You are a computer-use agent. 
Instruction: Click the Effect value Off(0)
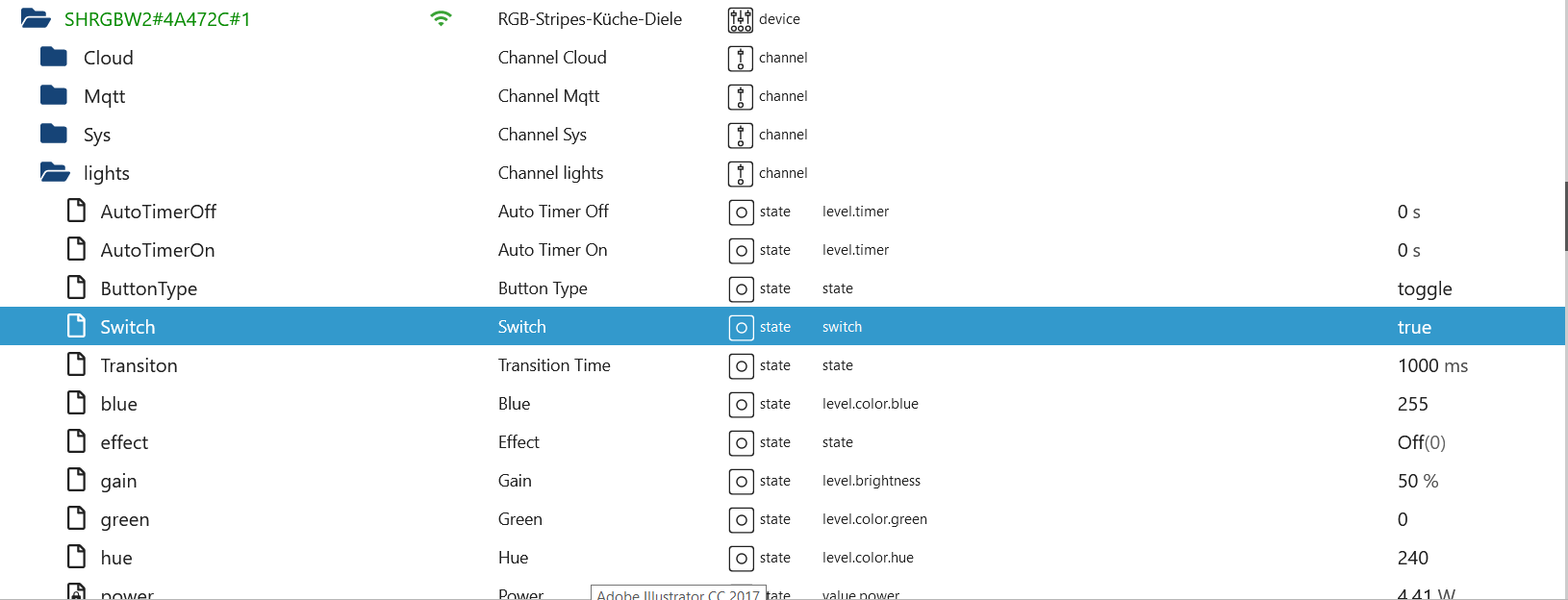pos(1421,442)
